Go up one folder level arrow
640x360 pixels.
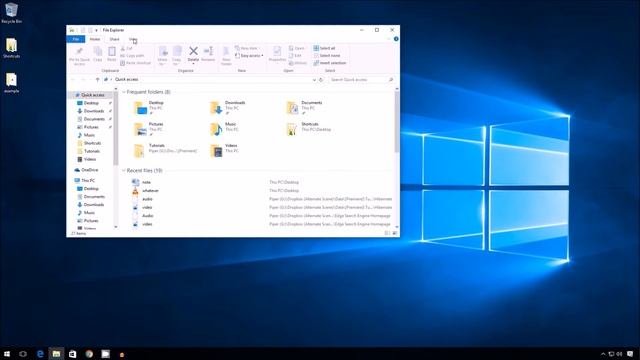98,80
